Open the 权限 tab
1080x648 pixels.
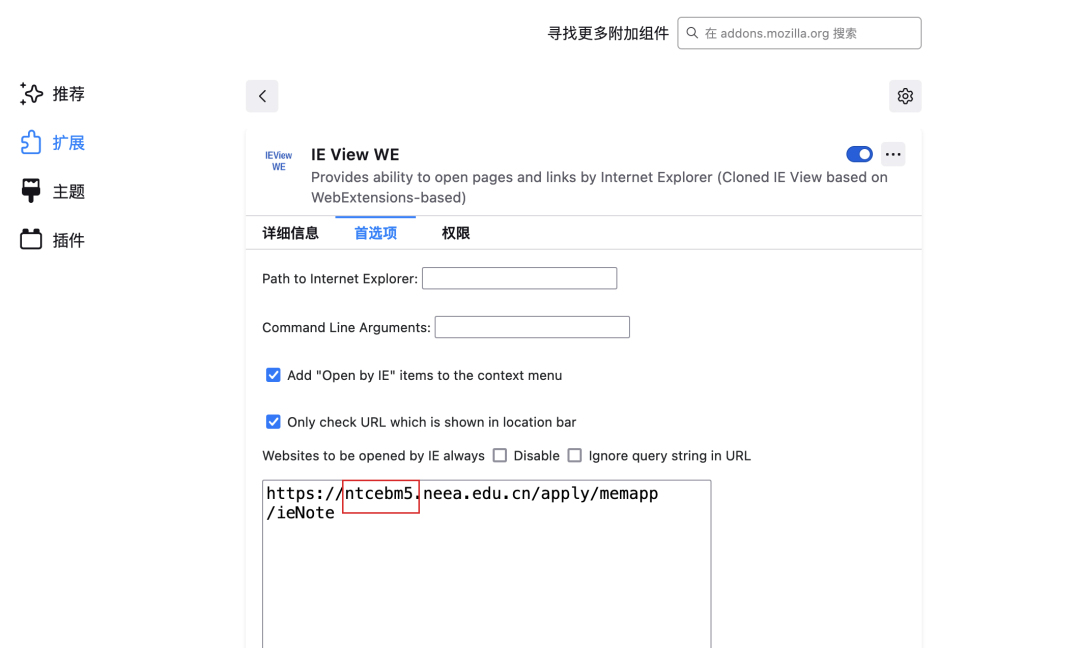coord(455,232)
